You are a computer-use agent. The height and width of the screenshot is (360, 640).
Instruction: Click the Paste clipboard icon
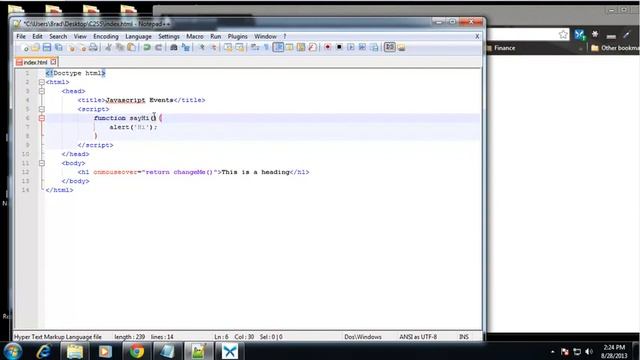(x=131, y=47)
